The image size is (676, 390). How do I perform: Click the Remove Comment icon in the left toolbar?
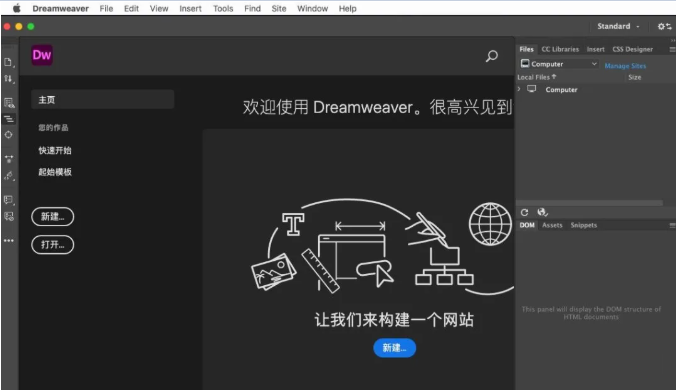coord(9,216)
